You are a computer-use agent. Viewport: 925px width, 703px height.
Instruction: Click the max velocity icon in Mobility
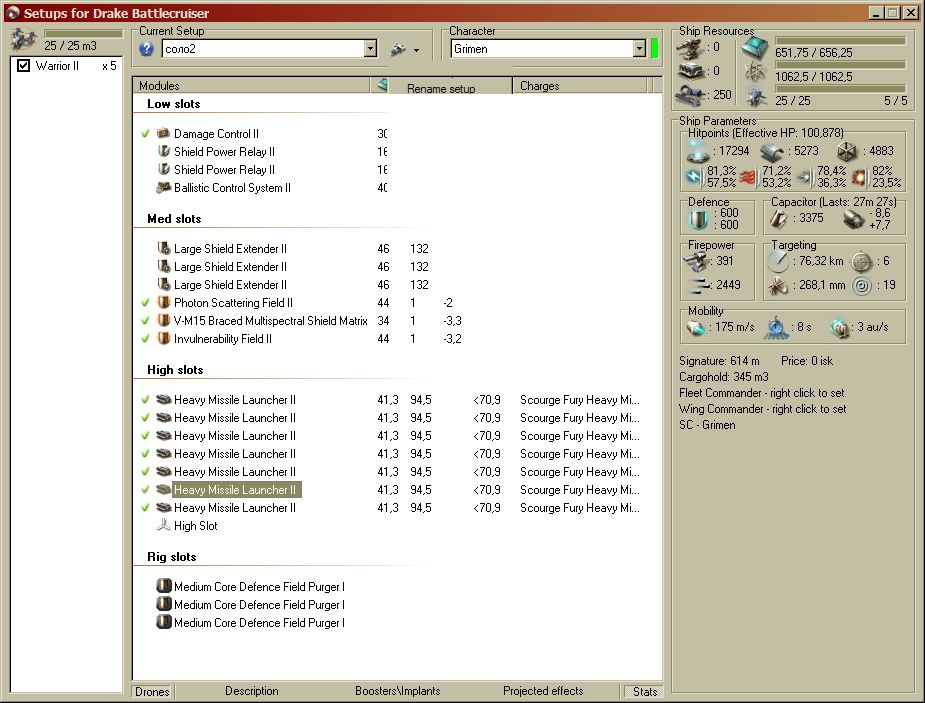tap(696, 327)
